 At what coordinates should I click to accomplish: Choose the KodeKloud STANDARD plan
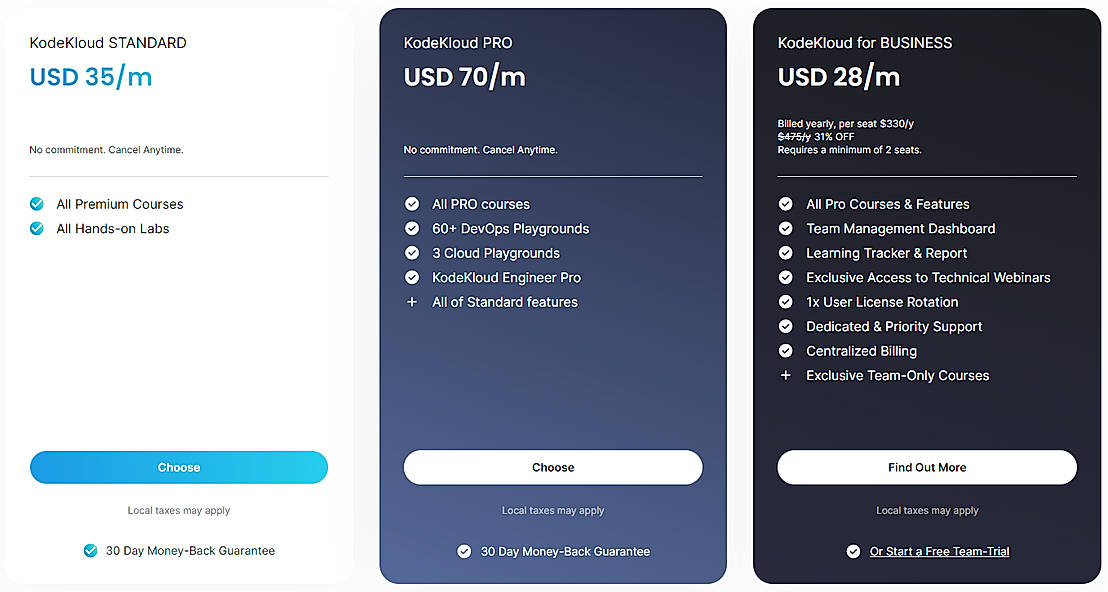pos(178,467)
